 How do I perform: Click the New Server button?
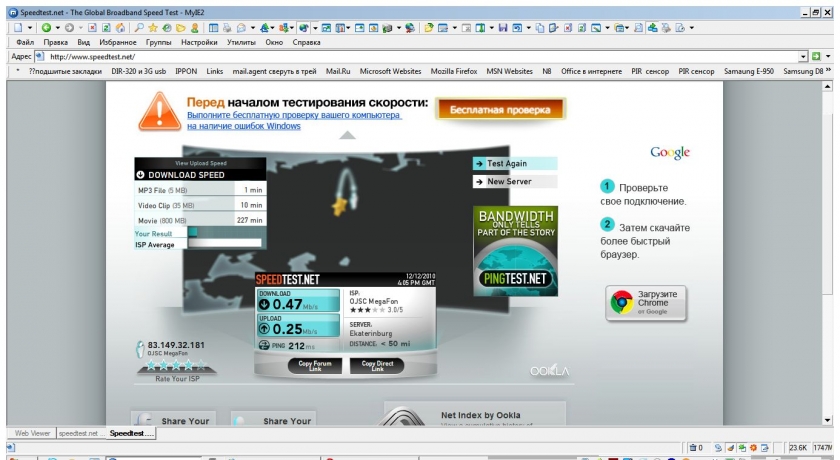coord(515,182)
